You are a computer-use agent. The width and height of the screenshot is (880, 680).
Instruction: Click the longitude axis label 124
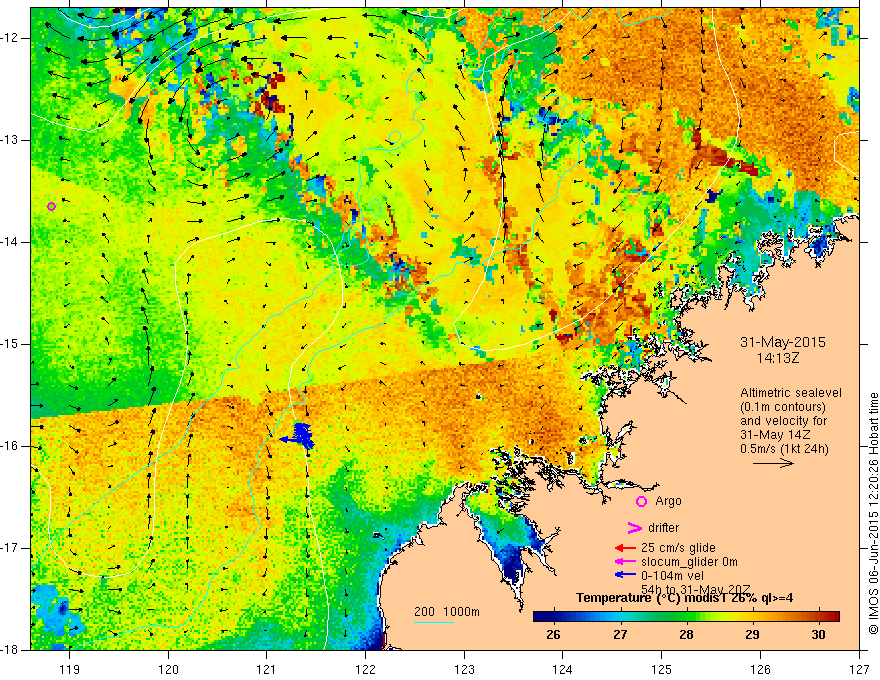click(x=563, y=669)
